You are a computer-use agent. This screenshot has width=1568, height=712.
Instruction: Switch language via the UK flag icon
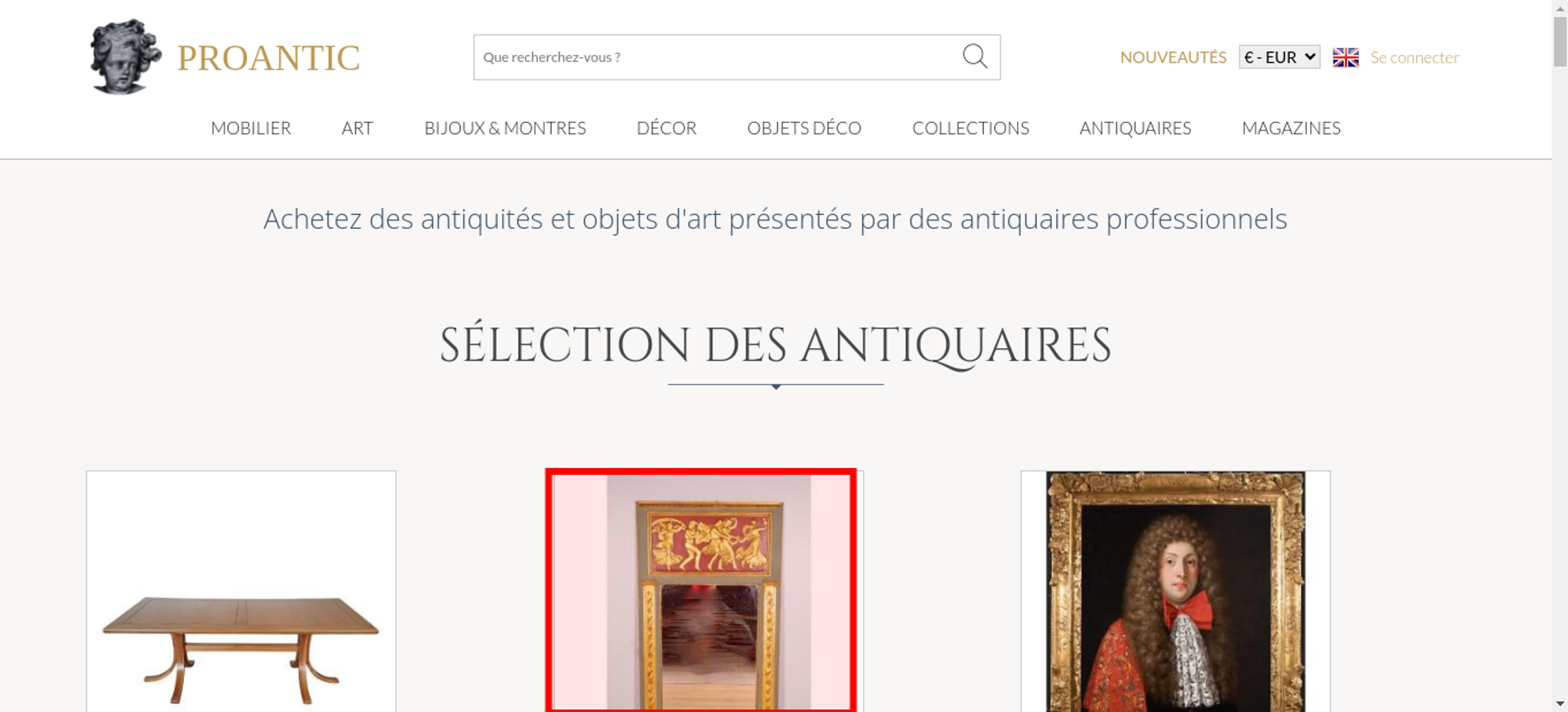1345,57
